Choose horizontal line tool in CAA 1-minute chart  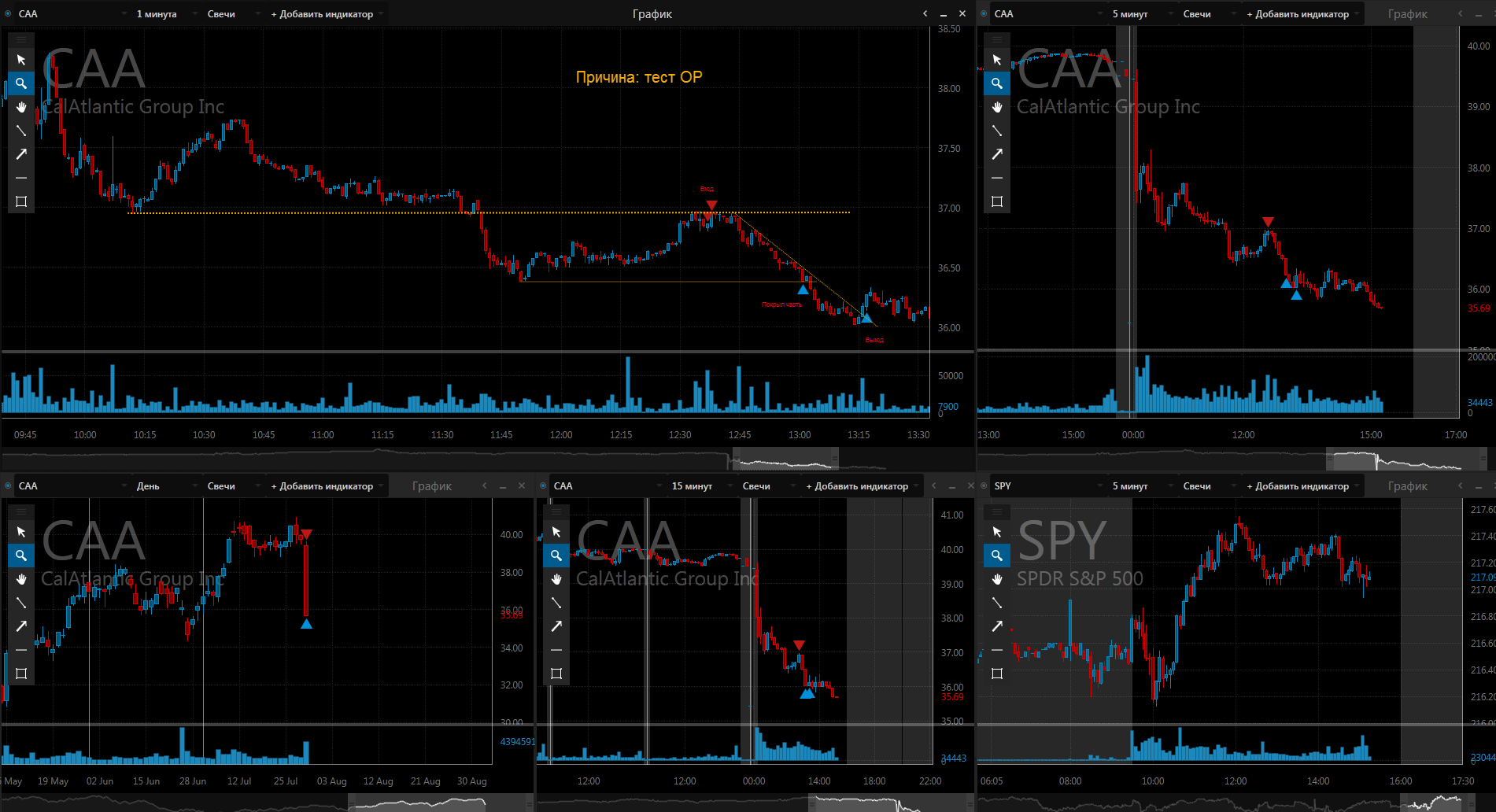click(21, 178)
